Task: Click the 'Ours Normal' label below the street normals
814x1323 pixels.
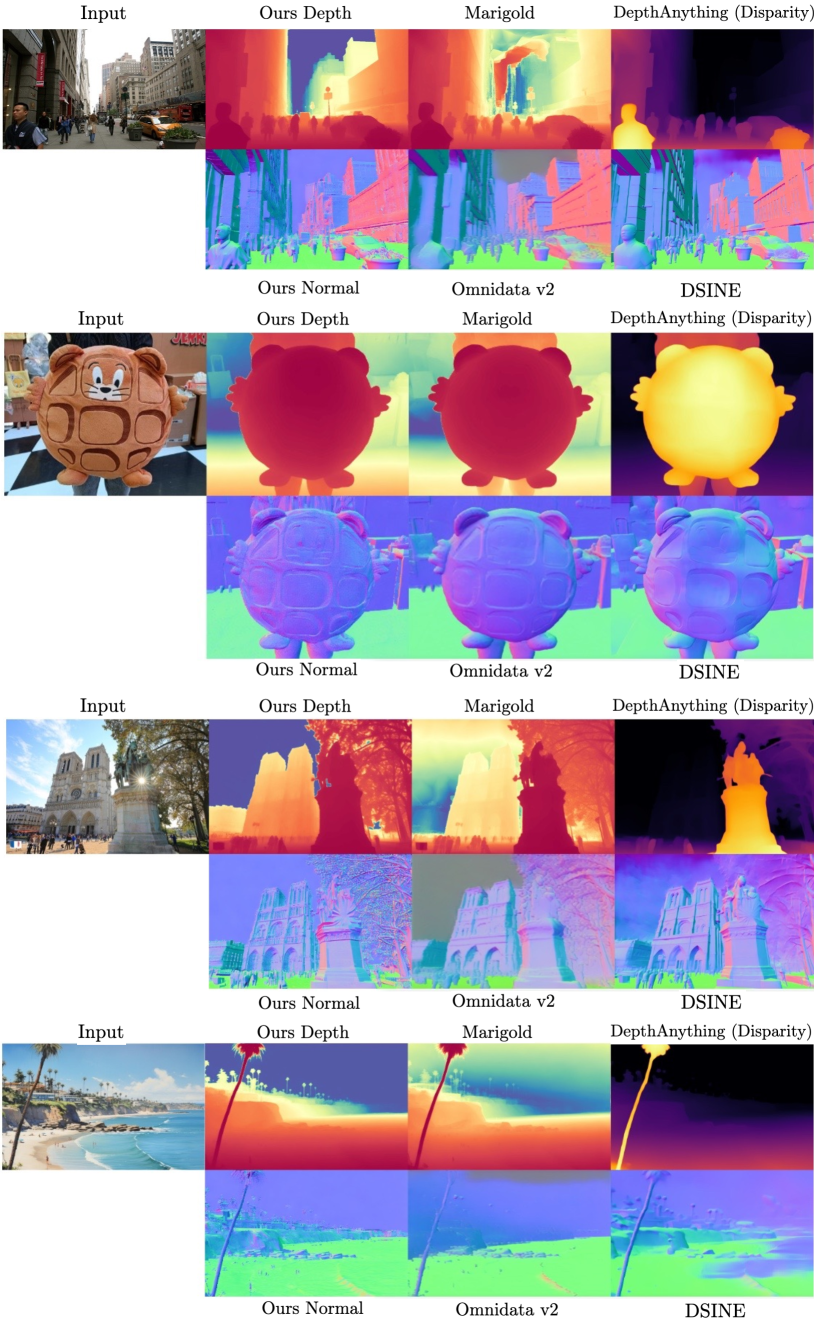Action: pyautogui.click(x=309, y=288)
